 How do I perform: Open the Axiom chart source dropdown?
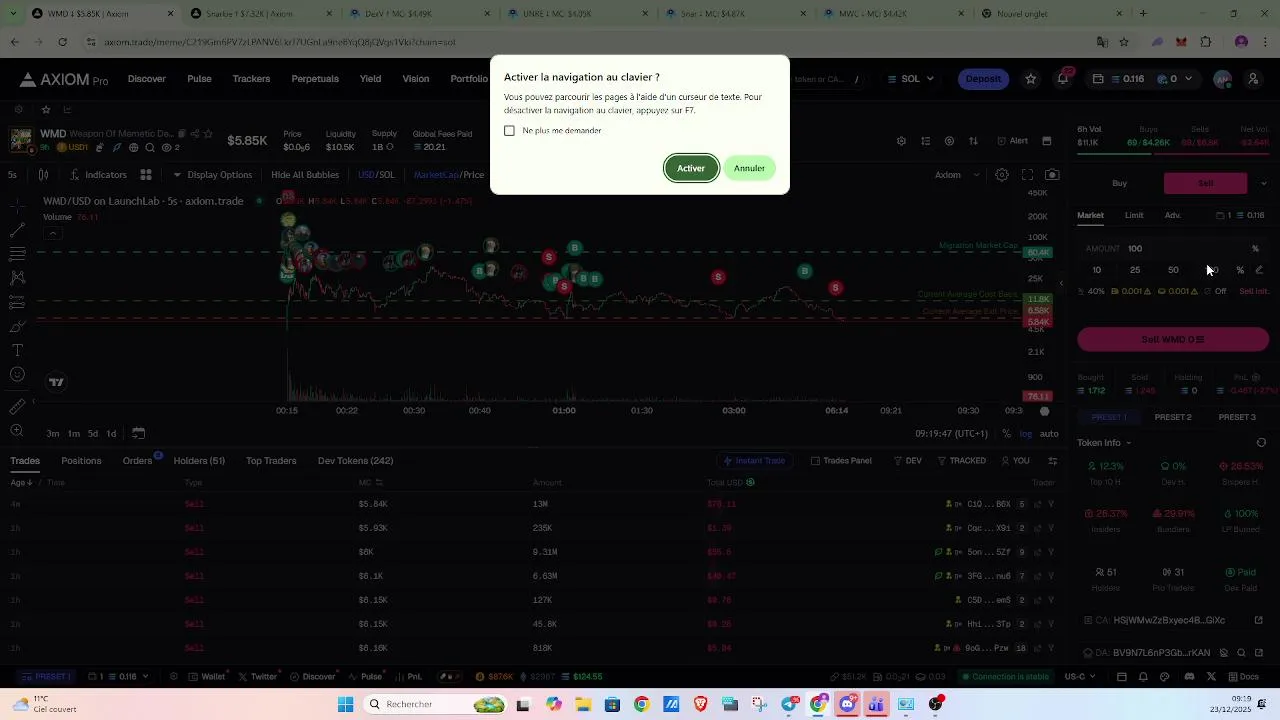957,174
